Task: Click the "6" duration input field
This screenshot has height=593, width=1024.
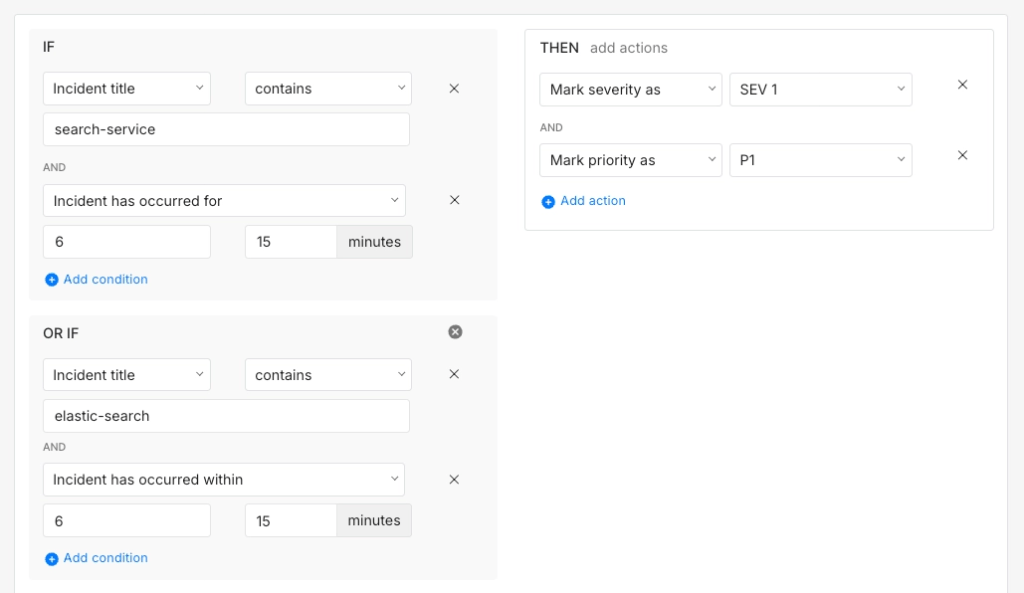Action: coord(126,241)
